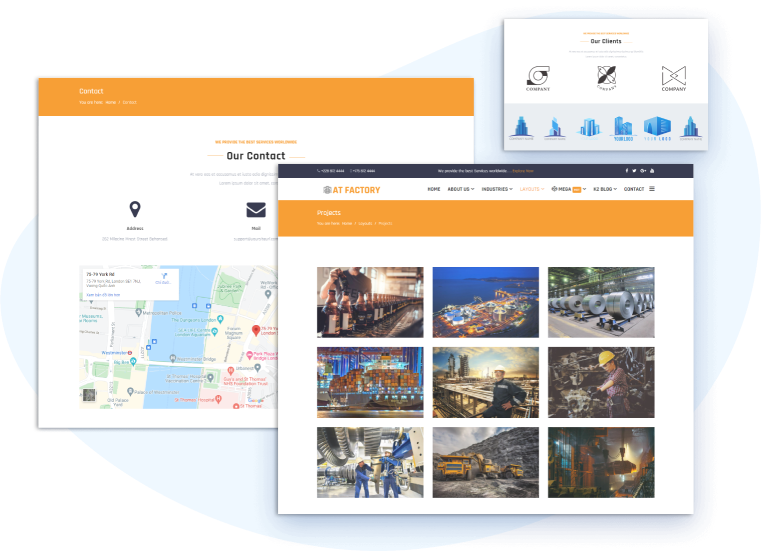Click the Address location pin icon
The height and width of the screenshot is (553, 761).
135,209
